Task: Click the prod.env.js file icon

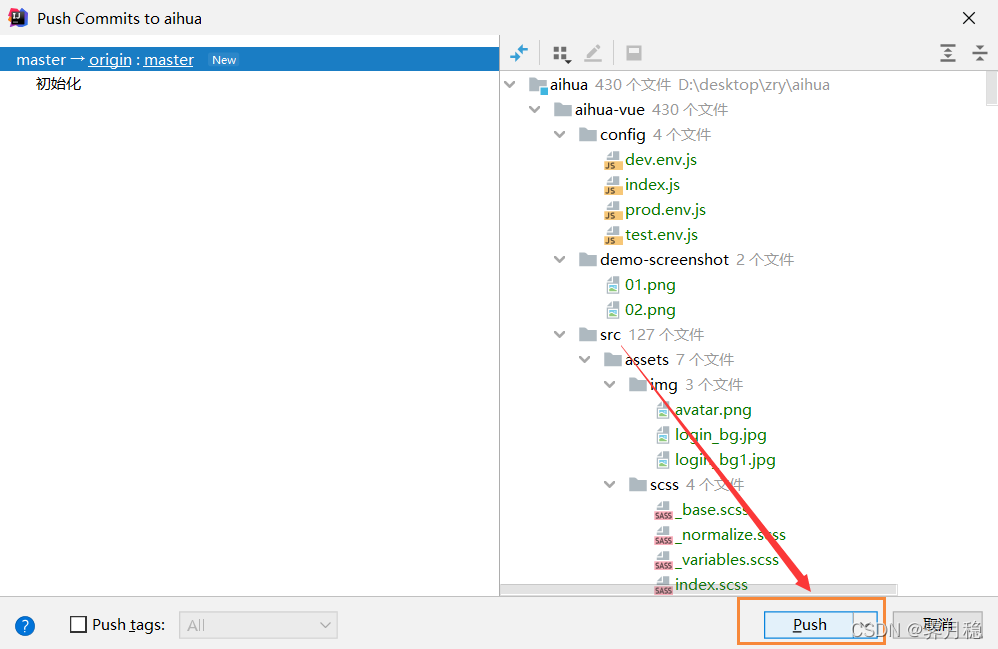Action: pos(612,210)
